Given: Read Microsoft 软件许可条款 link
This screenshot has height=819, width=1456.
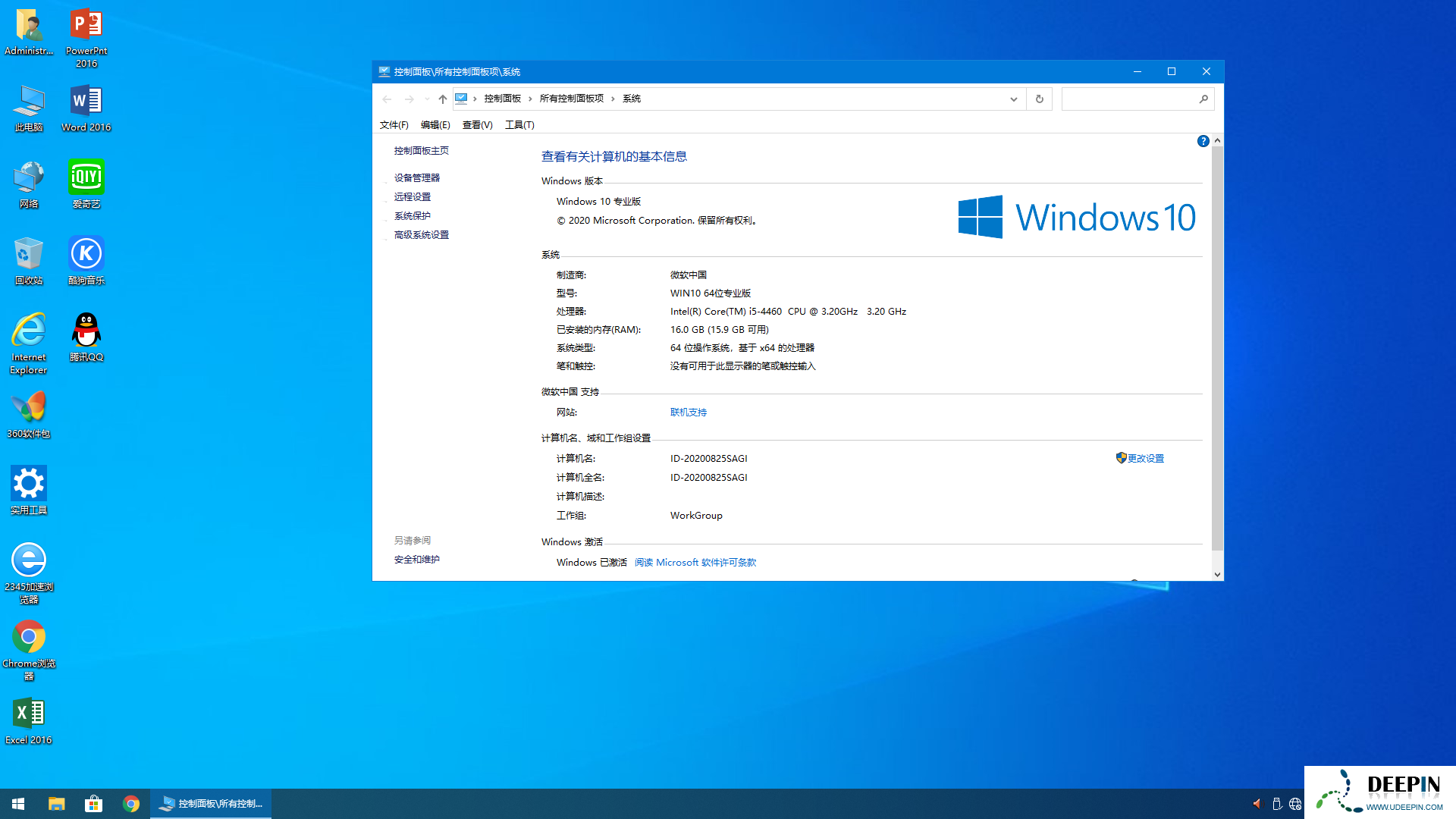Looking at the screenshot, I should pyautogui.click(x=695, y=563).
